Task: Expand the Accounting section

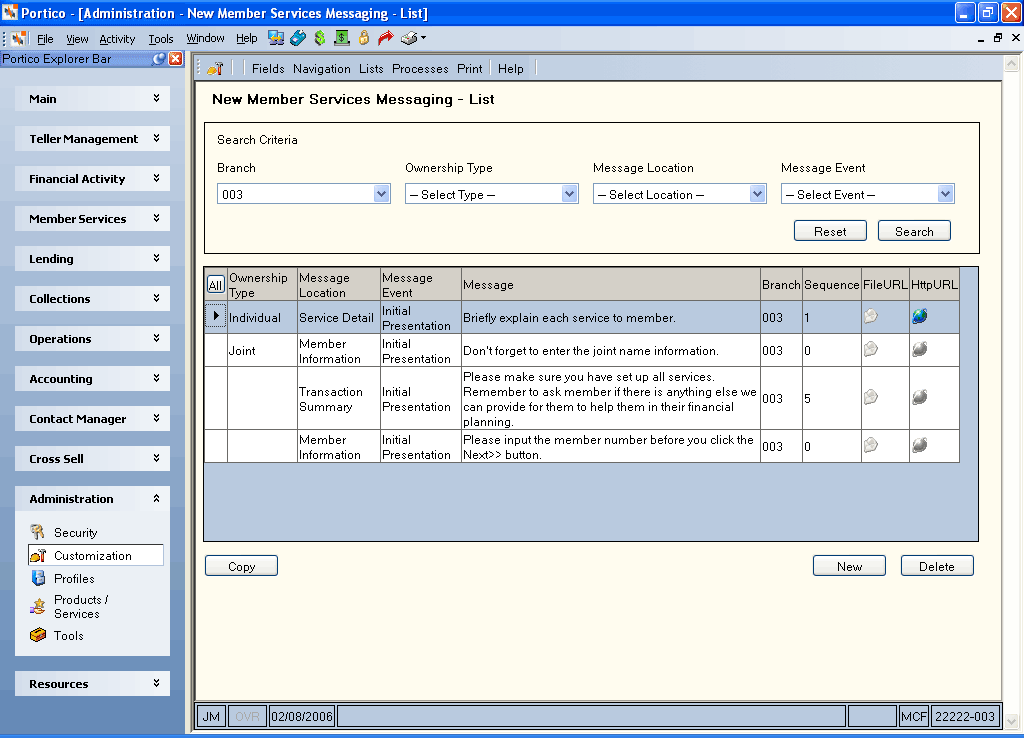Action: tap(92, 379)
